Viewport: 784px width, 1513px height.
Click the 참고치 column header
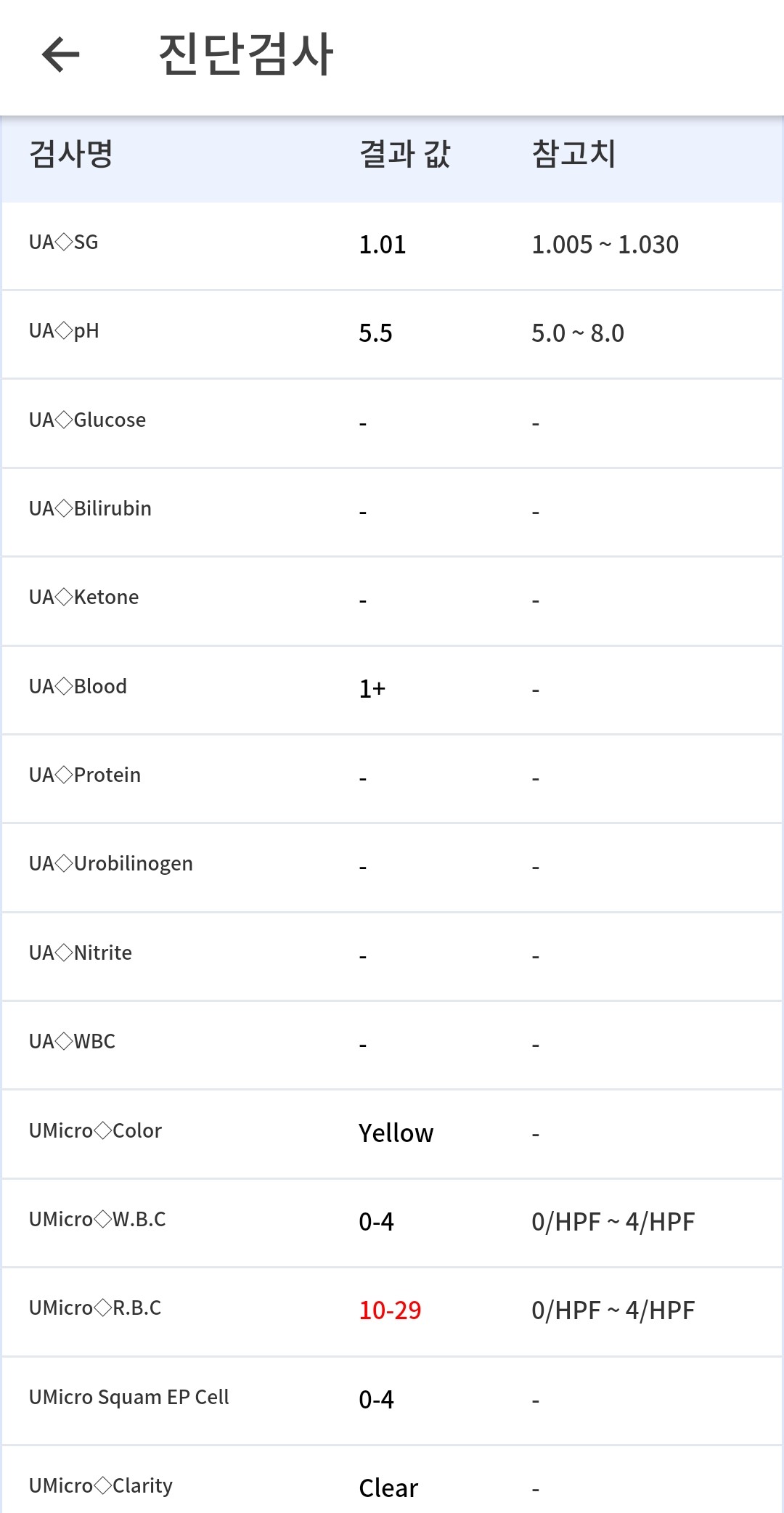[x=574, y=154]
